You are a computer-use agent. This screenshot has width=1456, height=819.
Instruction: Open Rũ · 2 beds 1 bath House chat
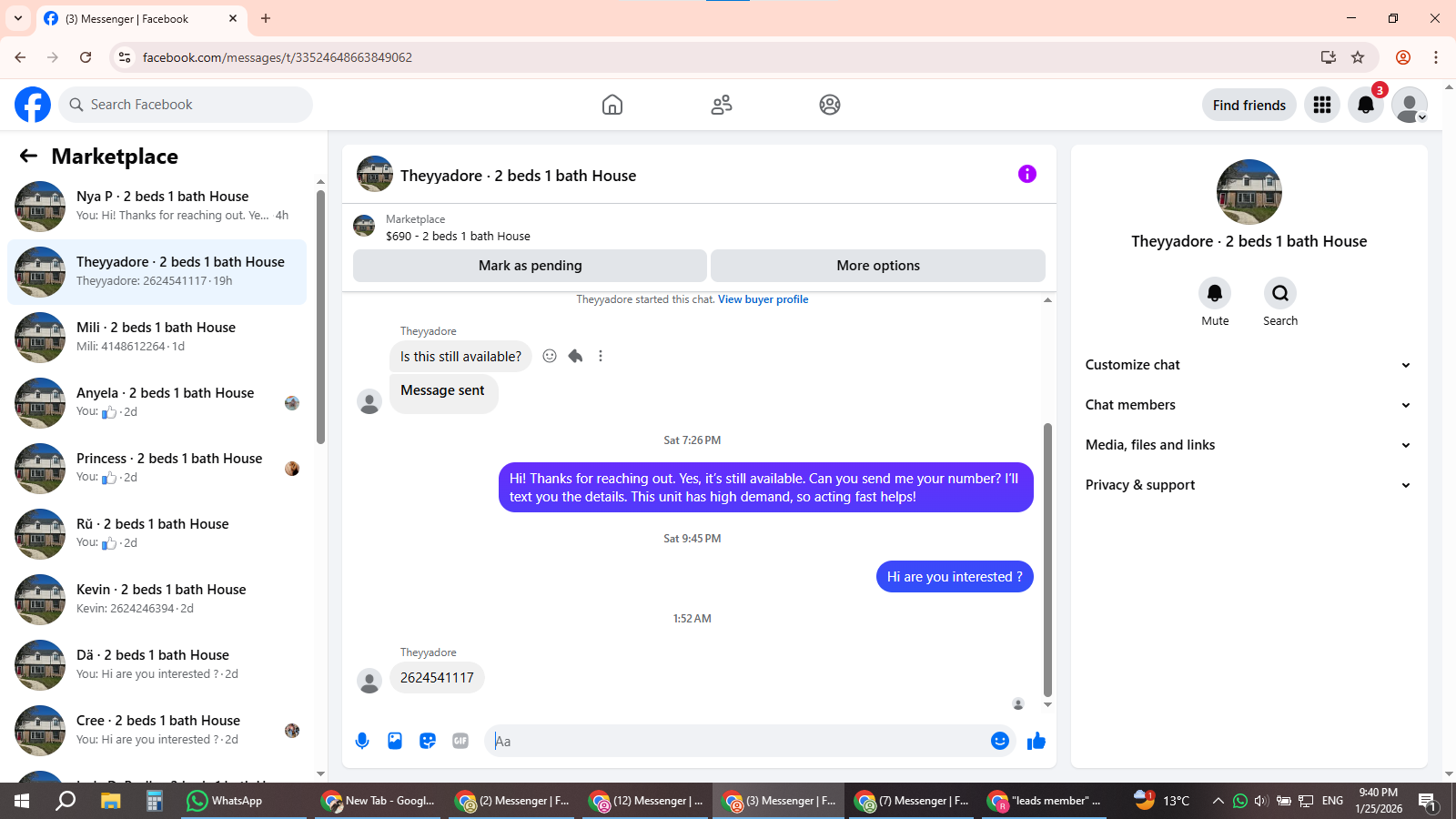coord(157,533)
